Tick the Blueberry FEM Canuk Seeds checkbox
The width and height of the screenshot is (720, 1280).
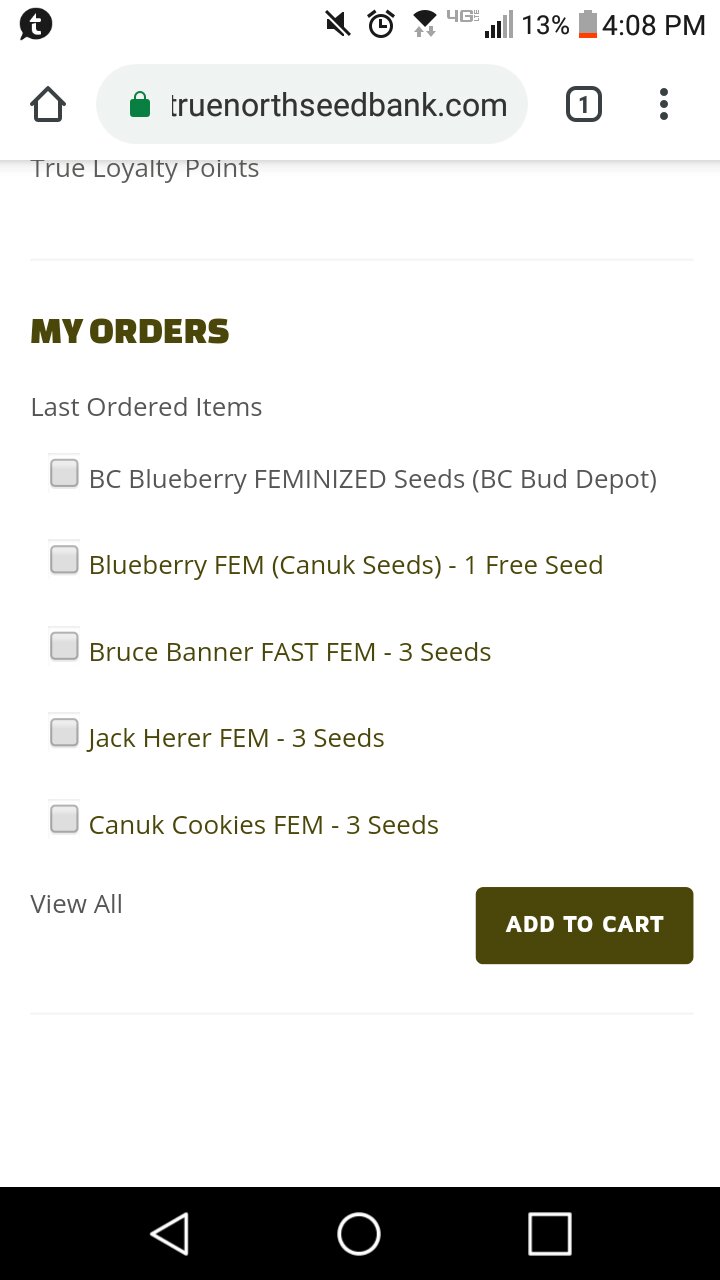[64, 559]
